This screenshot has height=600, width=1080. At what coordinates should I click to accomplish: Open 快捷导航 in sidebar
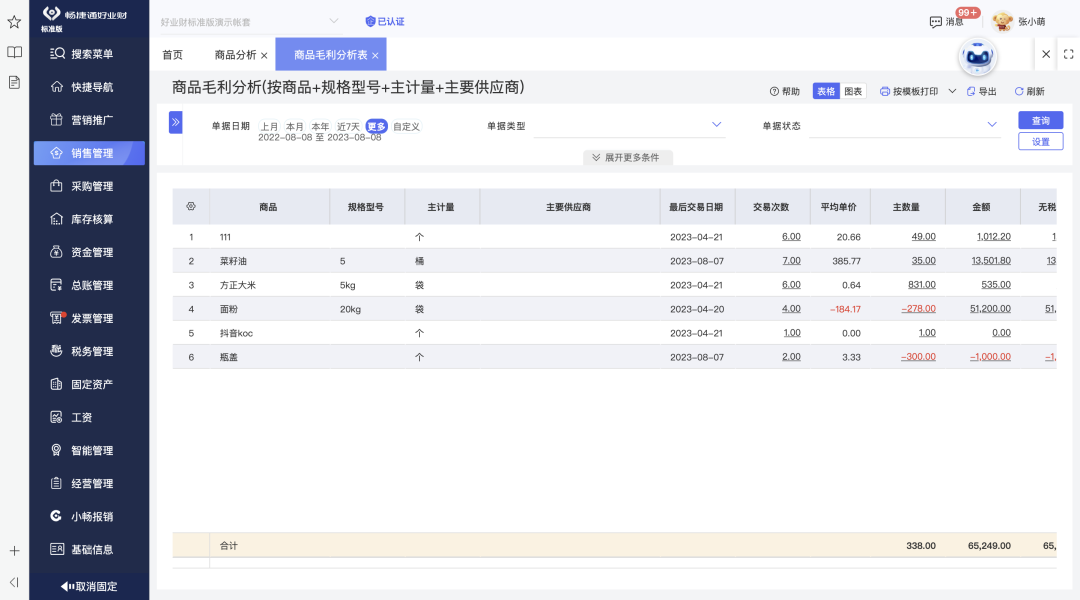pyautogui.click(x=90, y=87)
